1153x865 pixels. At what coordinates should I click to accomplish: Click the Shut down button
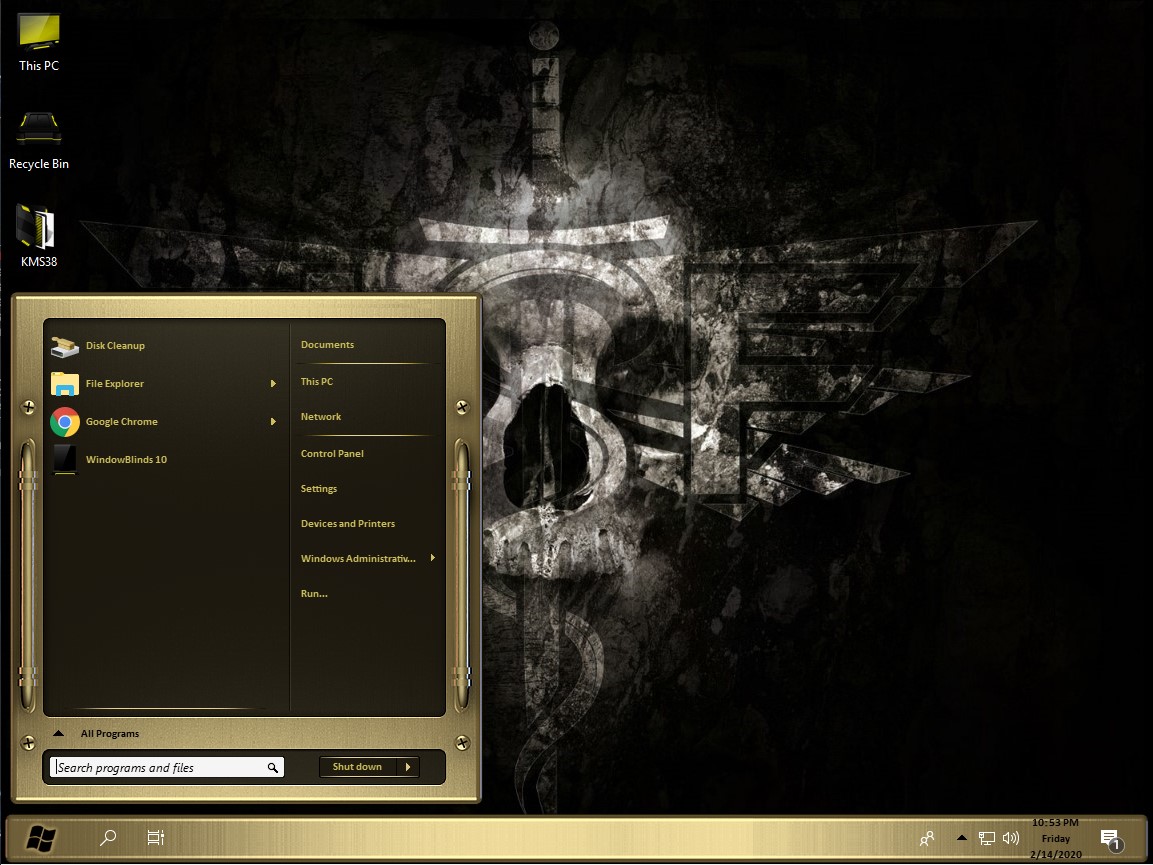coord(357,767)
